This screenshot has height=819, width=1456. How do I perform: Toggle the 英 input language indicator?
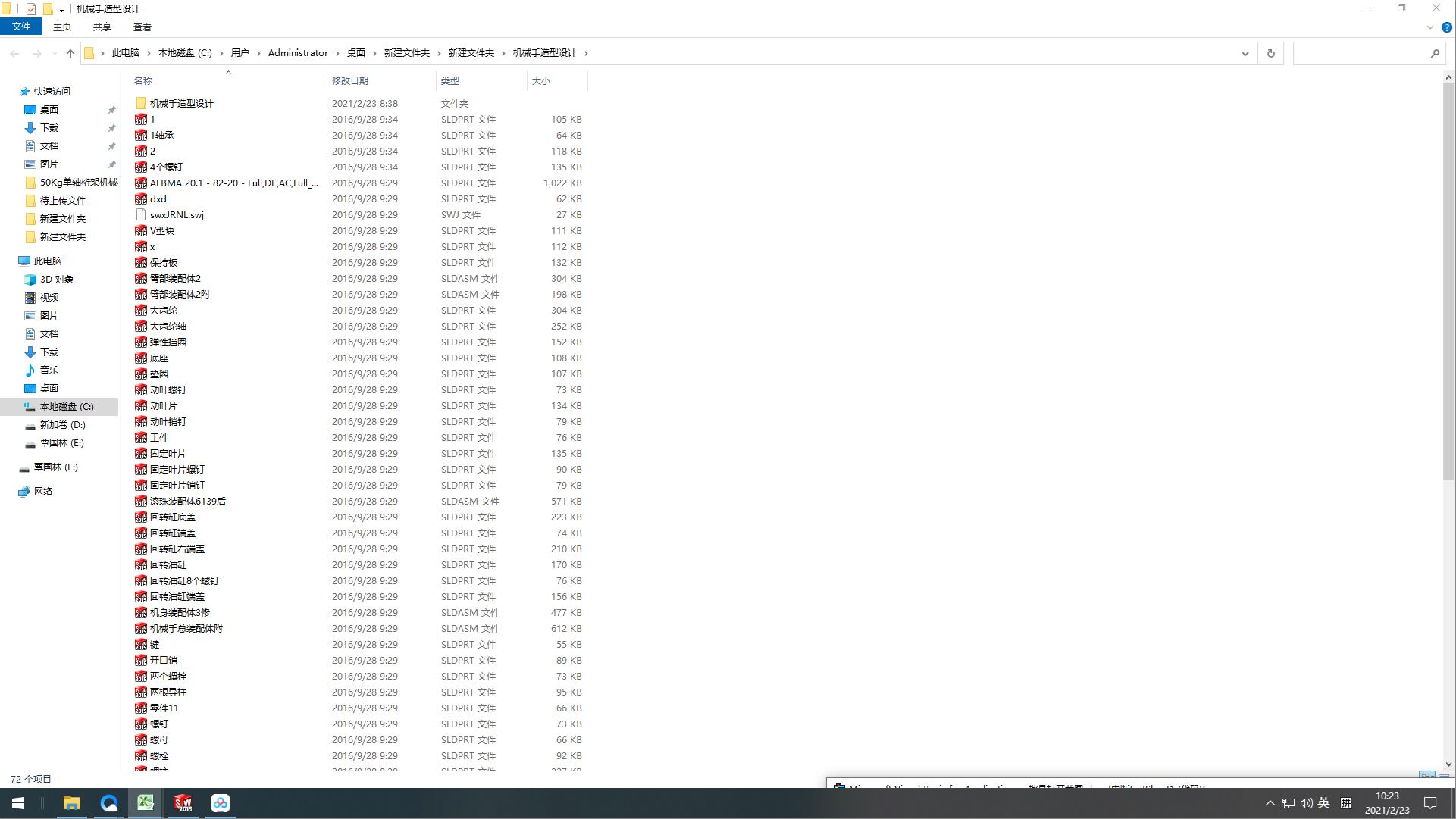[x=1323, y=803]
